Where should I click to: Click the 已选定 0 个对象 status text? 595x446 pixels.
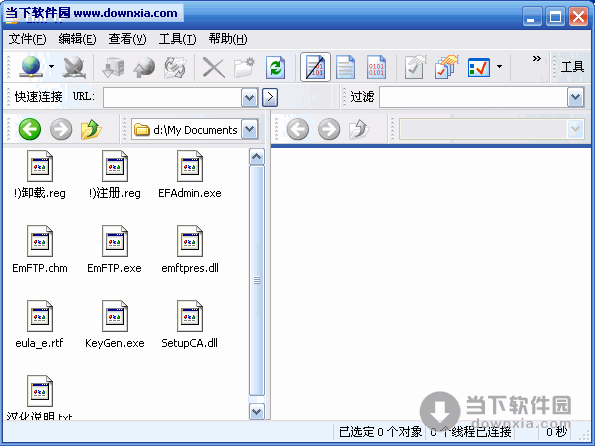click(x=380, y=432)
